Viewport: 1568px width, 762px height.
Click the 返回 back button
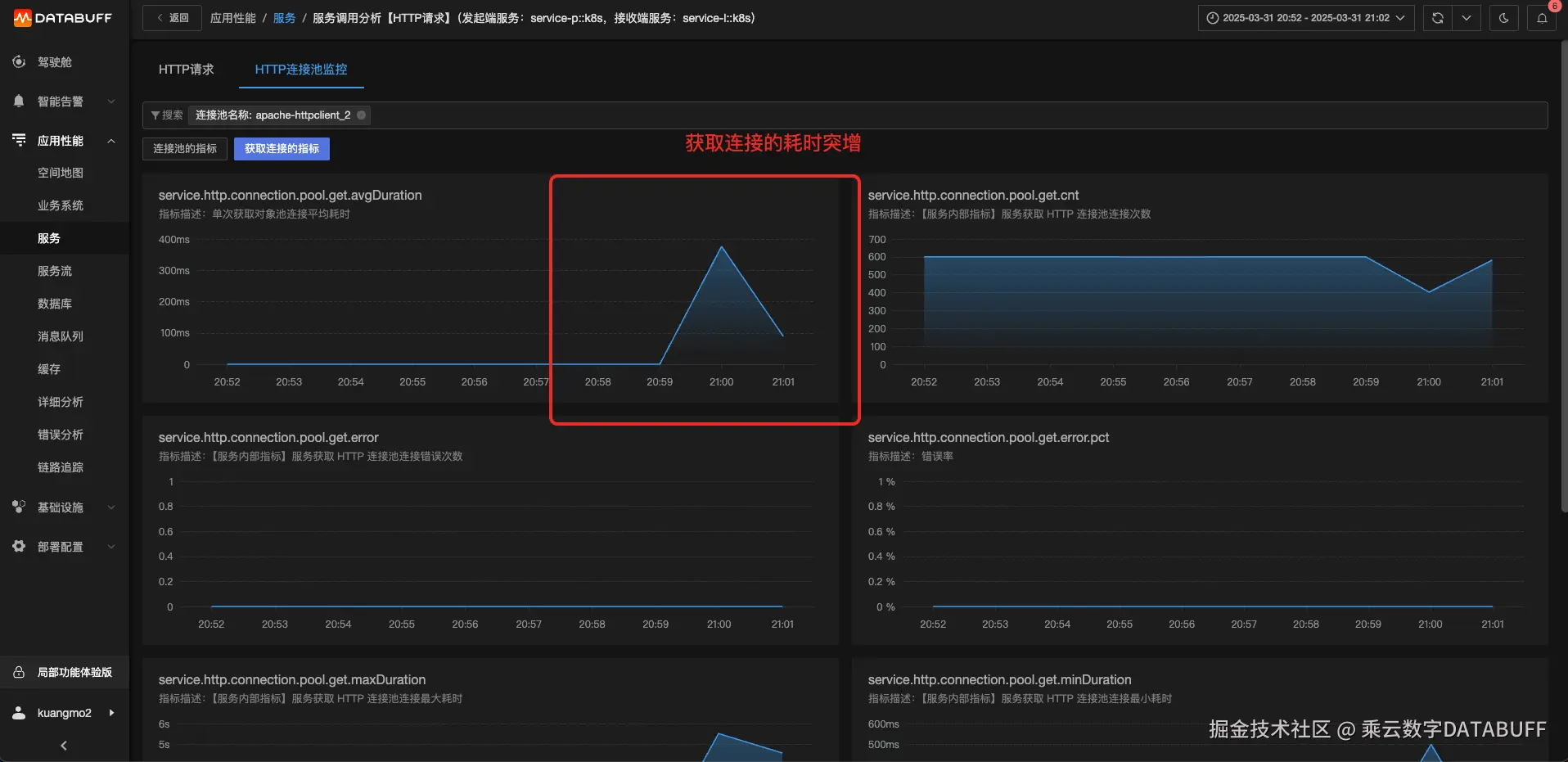click(172, 18)
